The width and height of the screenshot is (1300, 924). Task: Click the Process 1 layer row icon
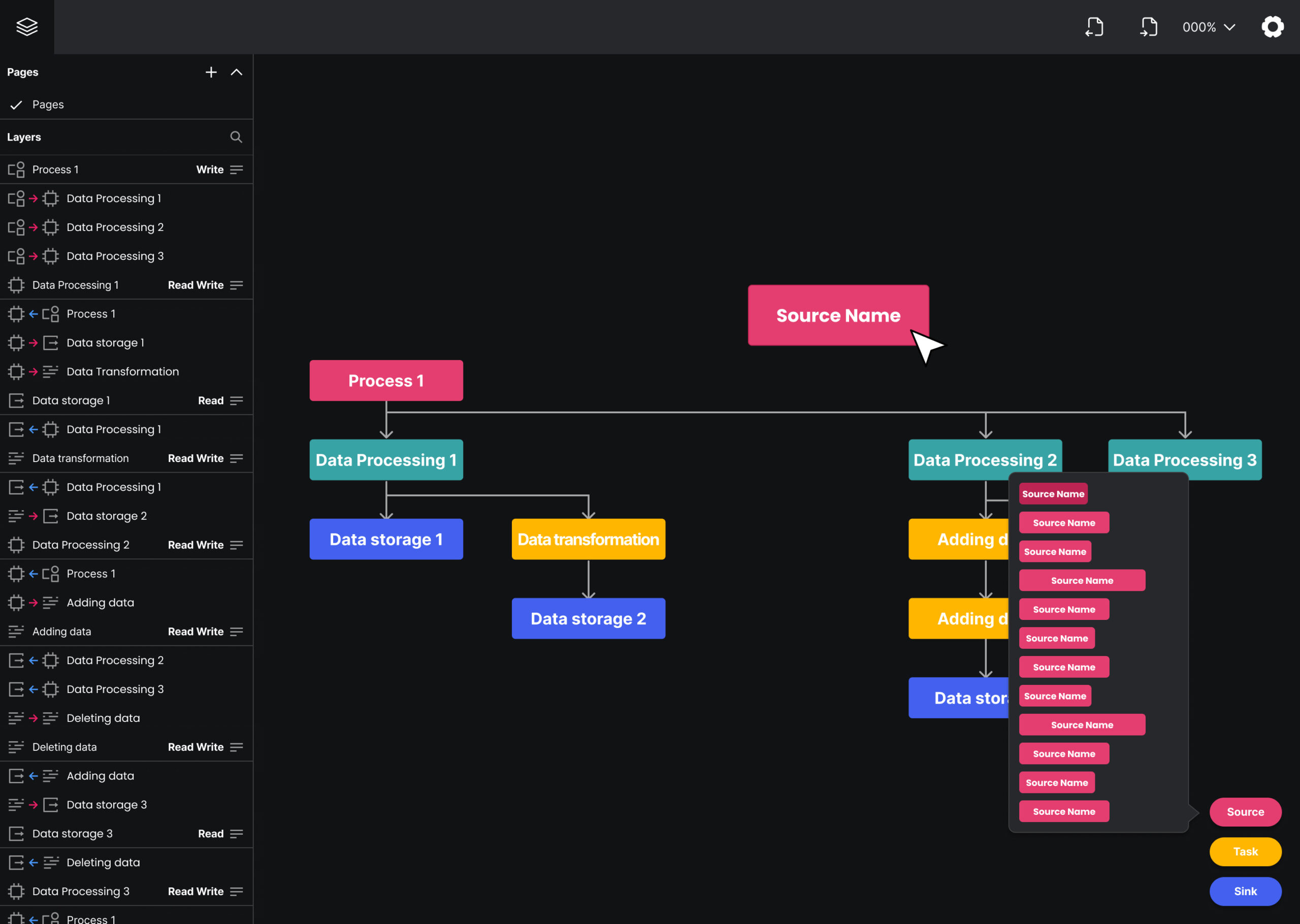point(16,169)
